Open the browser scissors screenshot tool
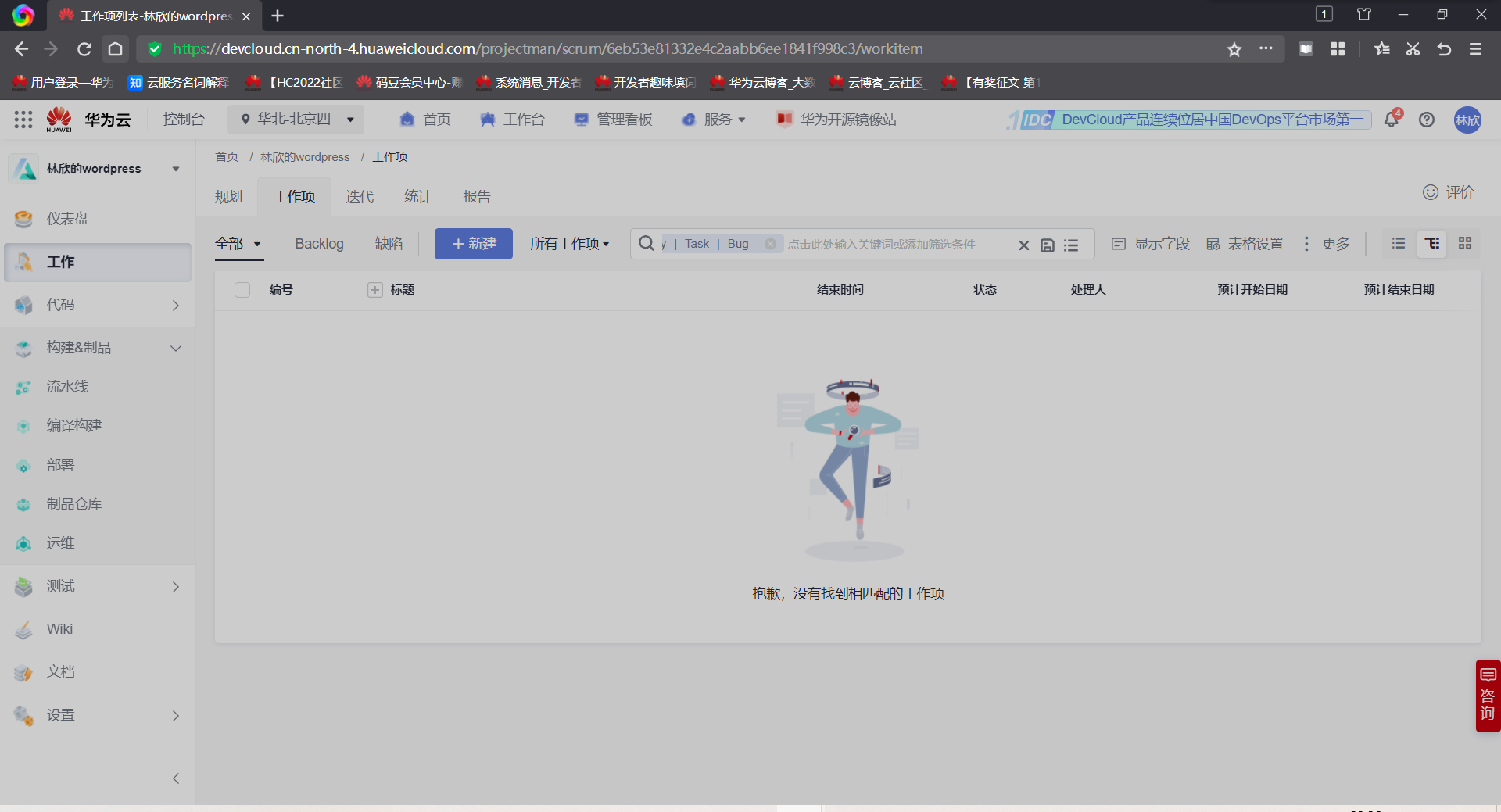 coord(1413,49)
